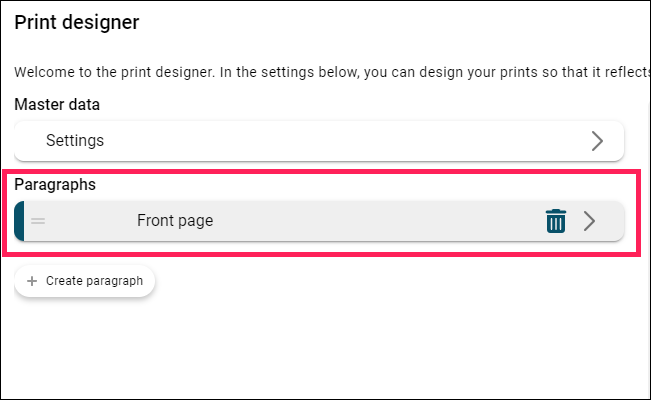
Task: Open Front page using its right chevron
Action: coord(590,221)
